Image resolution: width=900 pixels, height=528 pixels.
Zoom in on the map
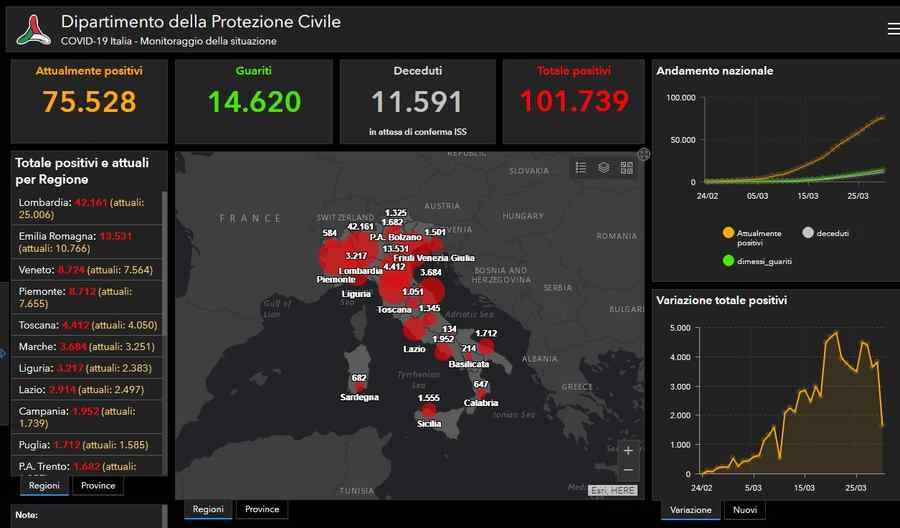pos(628,450)
